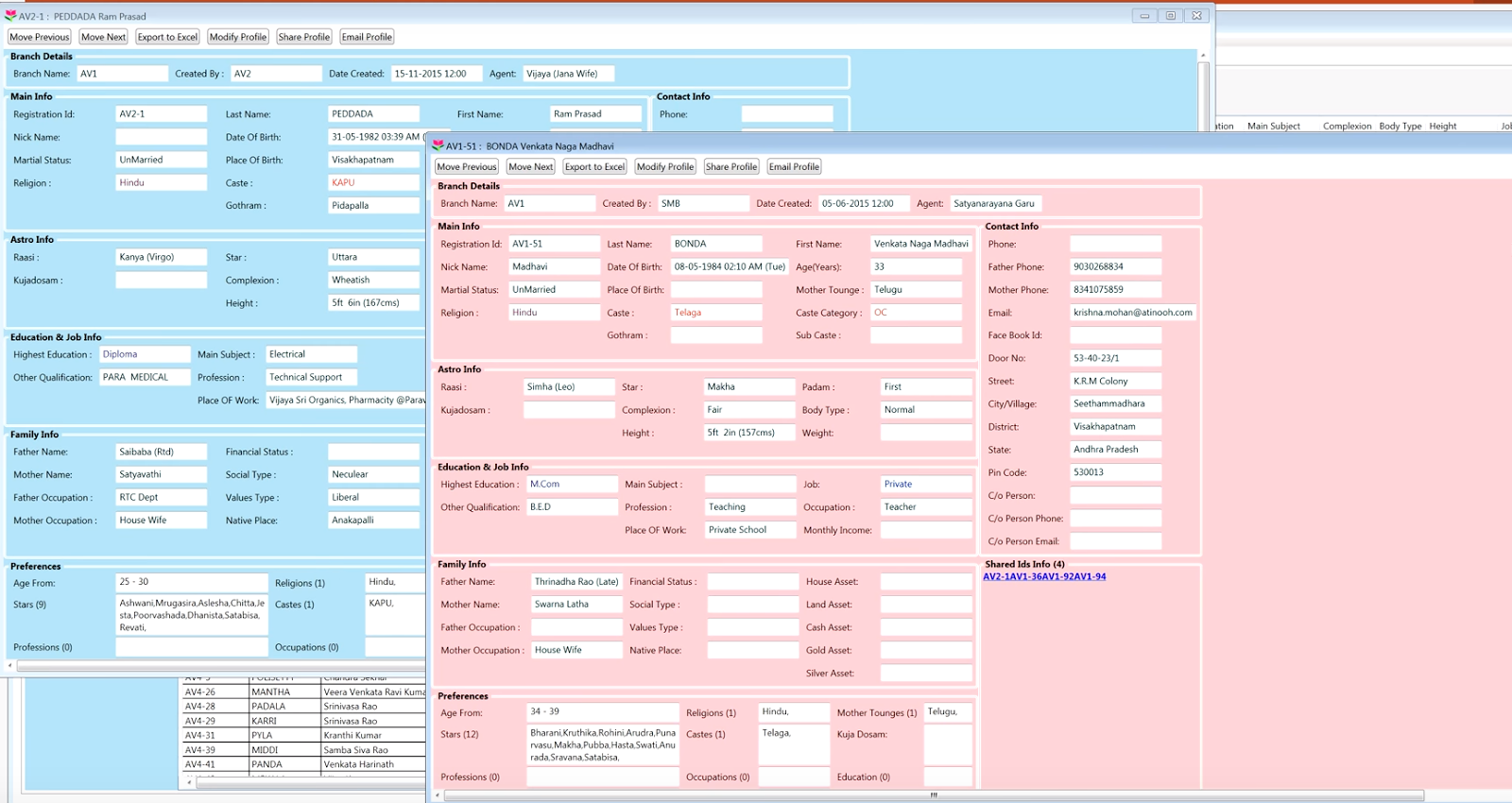Click the Street field K.R.M Colony
This screenshot has width=1512, height=803.
point(1115,382)
